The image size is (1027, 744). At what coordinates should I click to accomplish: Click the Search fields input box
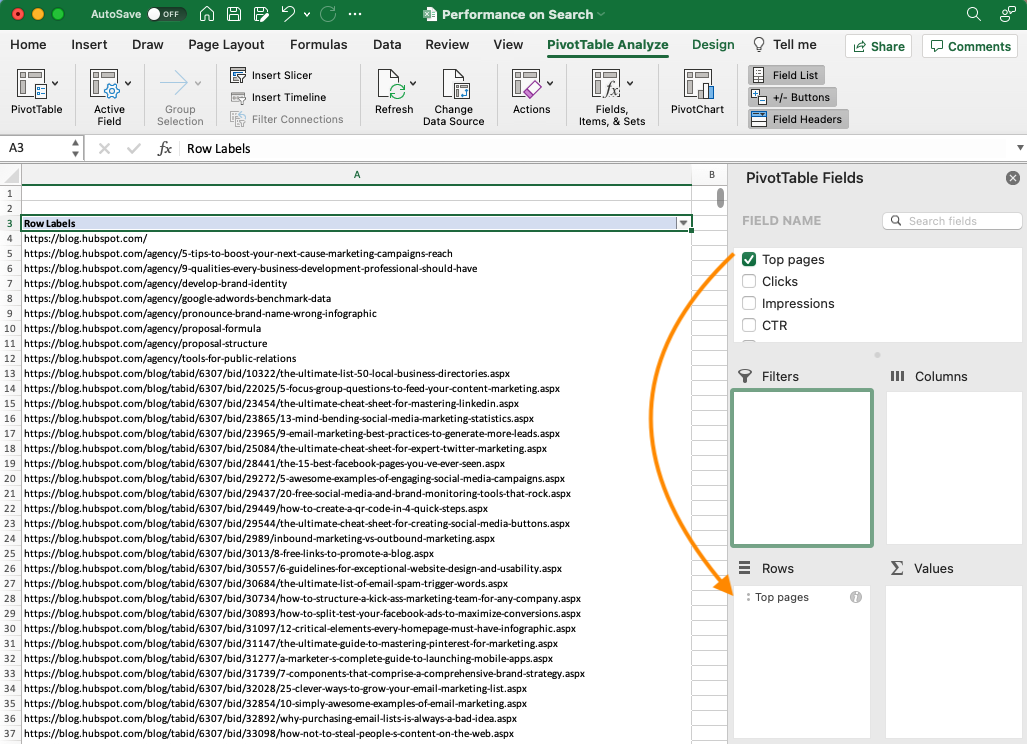point(951,220)
